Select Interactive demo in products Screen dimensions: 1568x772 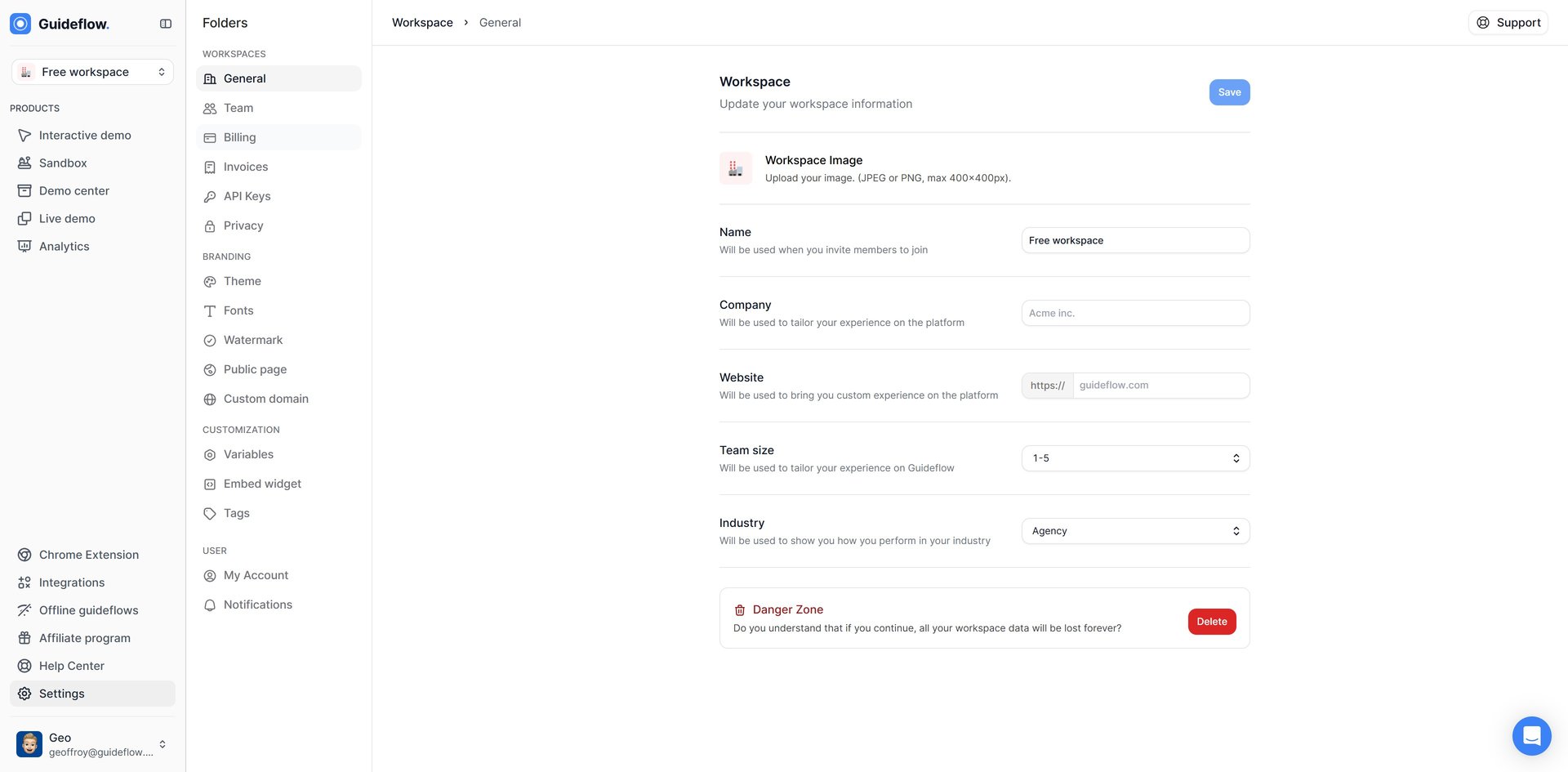point(85,136)
